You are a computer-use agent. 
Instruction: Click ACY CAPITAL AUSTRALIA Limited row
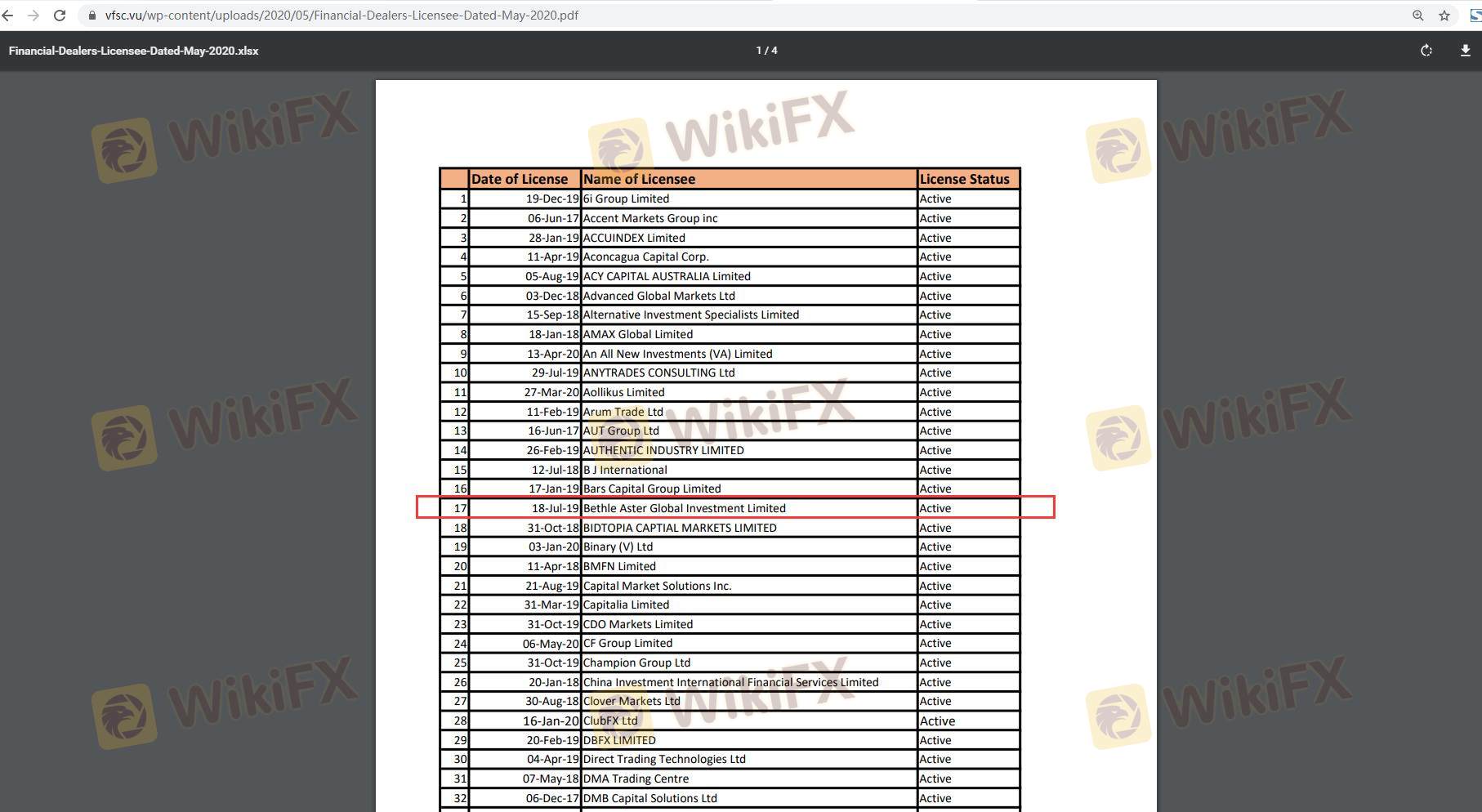[667, 276]
